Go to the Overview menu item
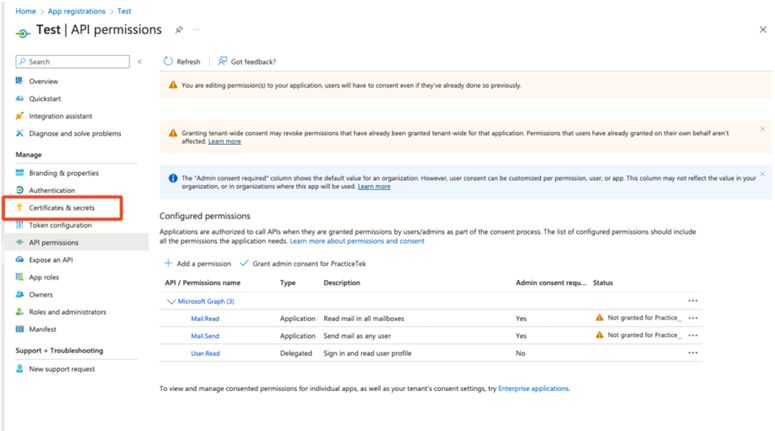775x431 pixels. 43,81
